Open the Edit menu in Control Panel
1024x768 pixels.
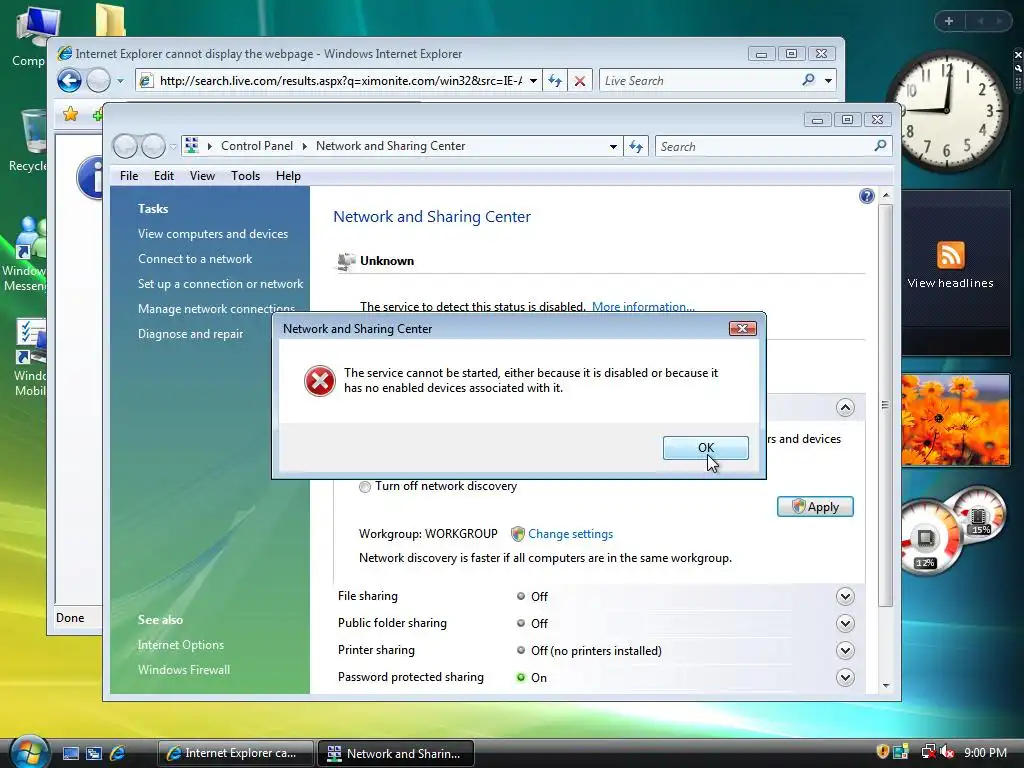coord(163,176)
